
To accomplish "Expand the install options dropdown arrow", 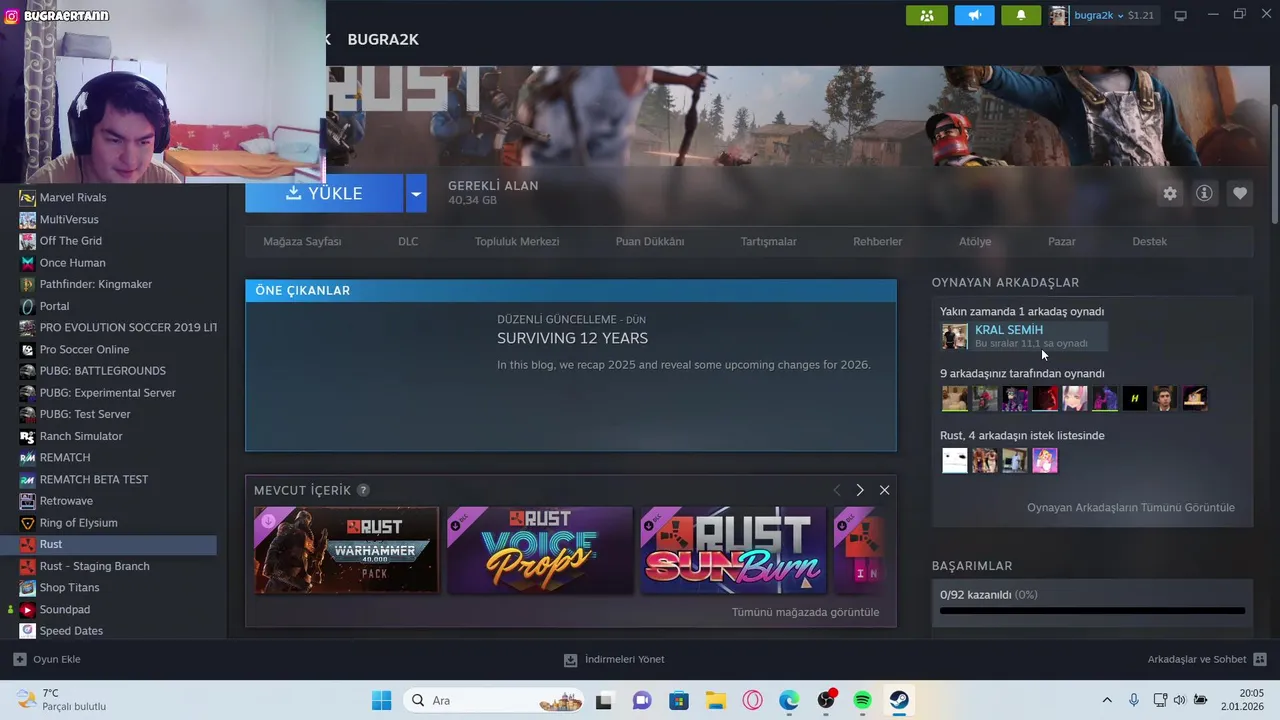I will 416,193.
